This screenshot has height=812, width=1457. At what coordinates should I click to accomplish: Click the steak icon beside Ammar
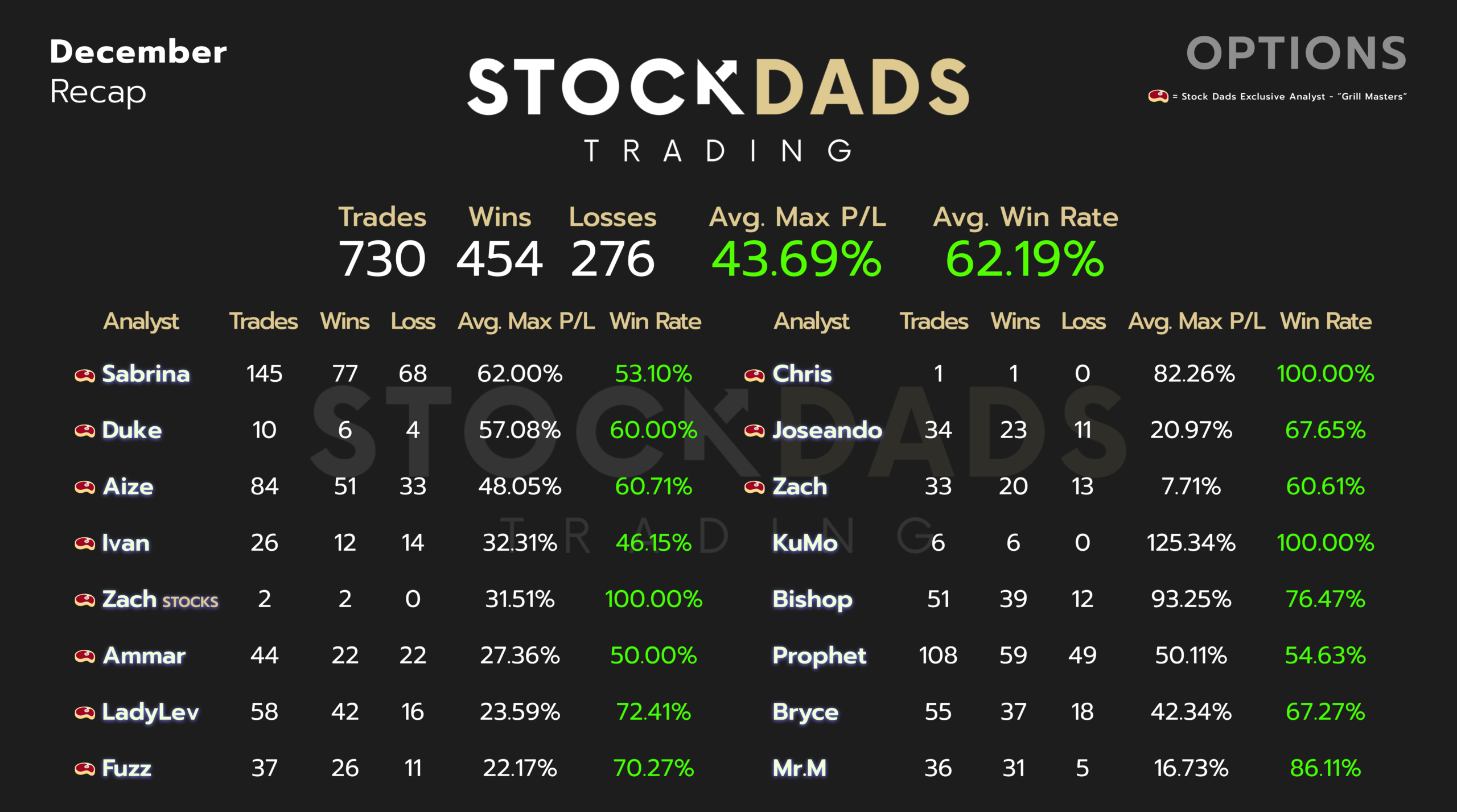point(85,656)
